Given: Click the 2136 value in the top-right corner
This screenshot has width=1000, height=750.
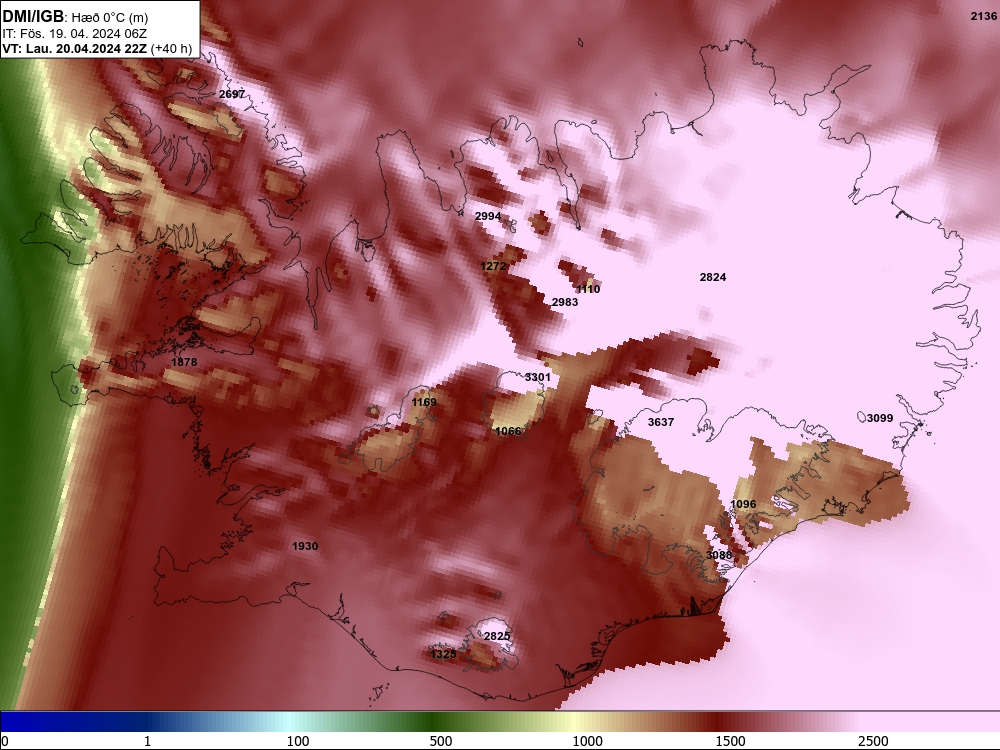Looking at the screenshot, I should pyautogui.click(x=983, y=16).
